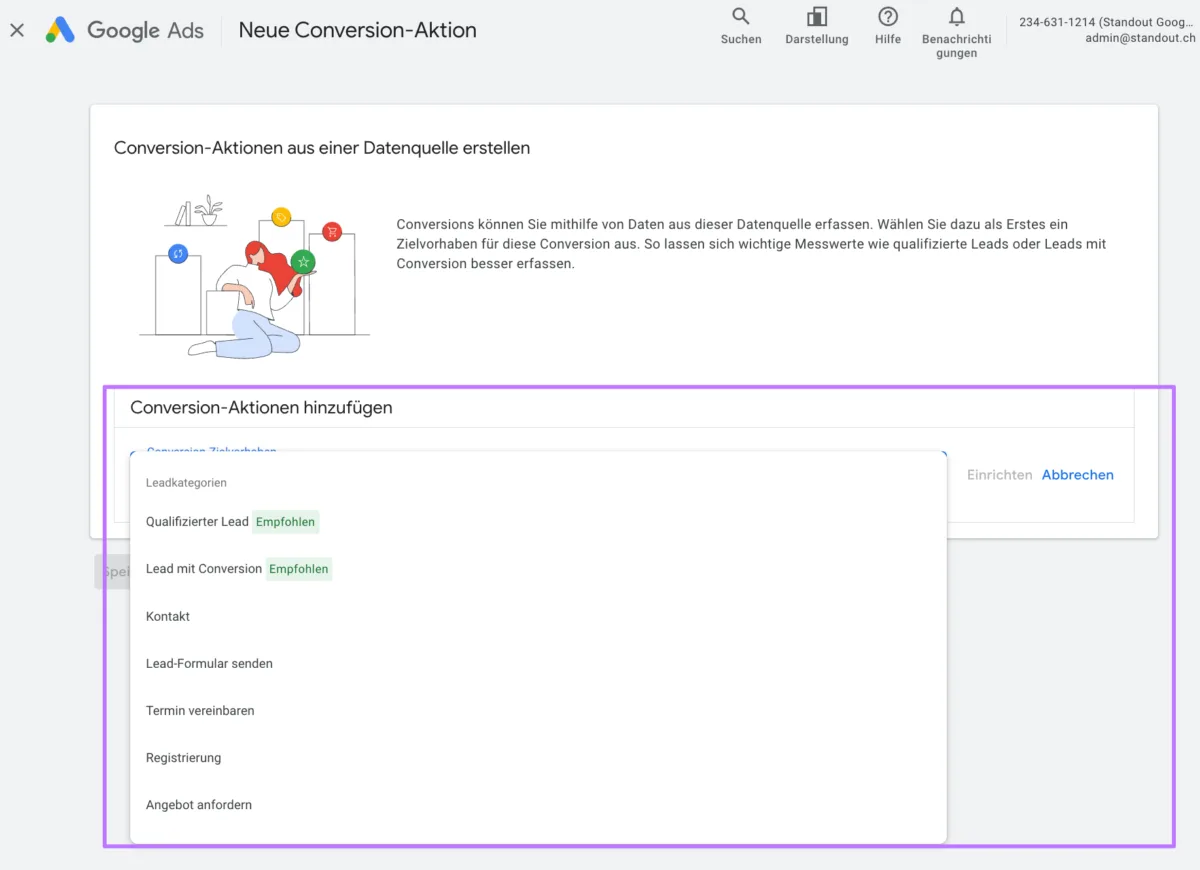The width and height of the screenshot is (1200, 870).
Task: Select Lead-Formular senden entry
Action: click(208, 663)
